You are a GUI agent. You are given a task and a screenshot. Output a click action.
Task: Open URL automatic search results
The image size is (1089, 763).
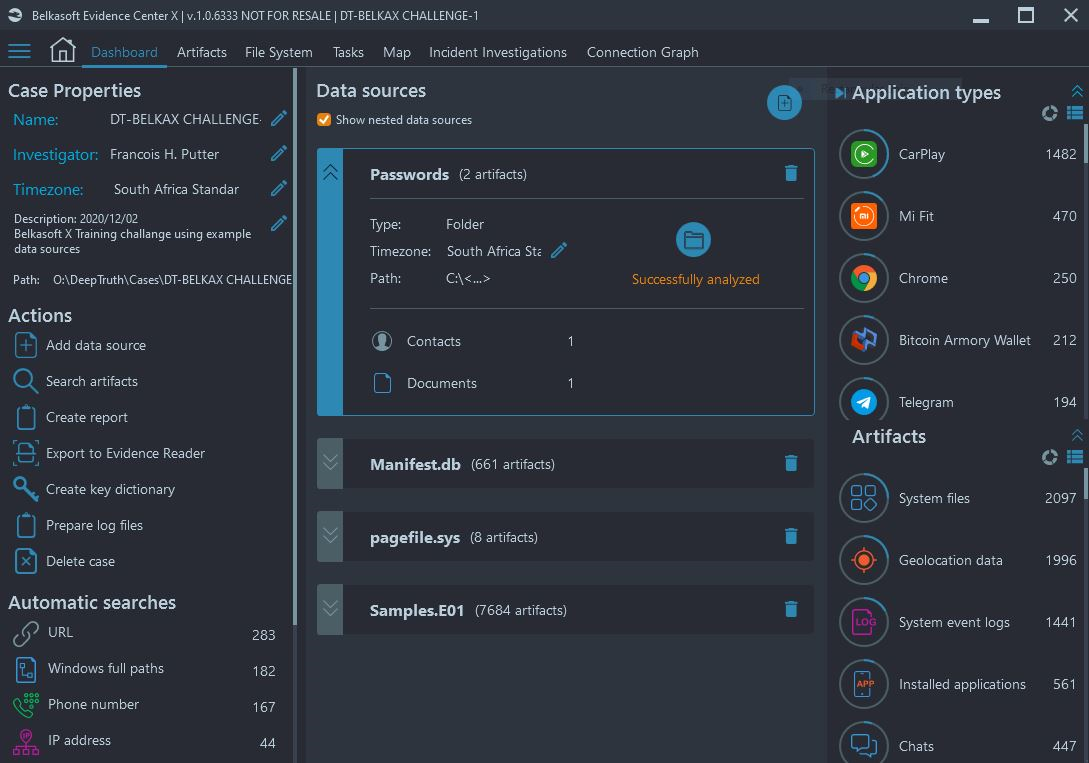tap(144, 633)
